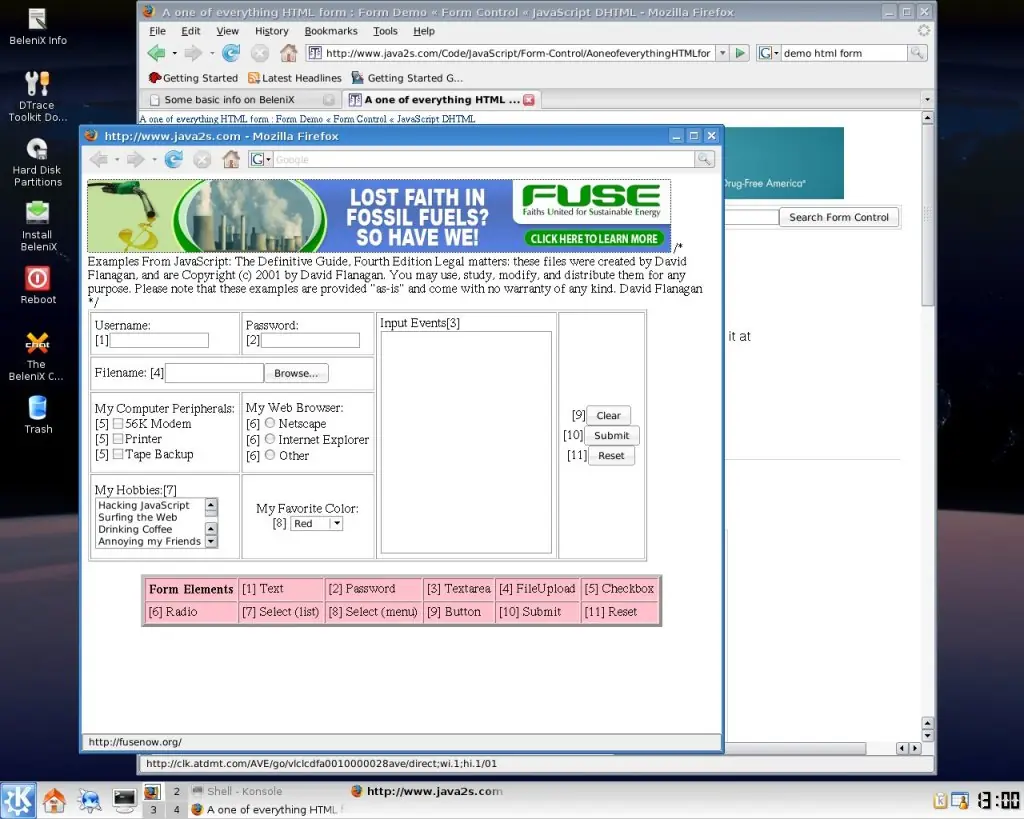Click the Reboot desktop icon
The image size is (1024, 819).
tap(38, 285)
